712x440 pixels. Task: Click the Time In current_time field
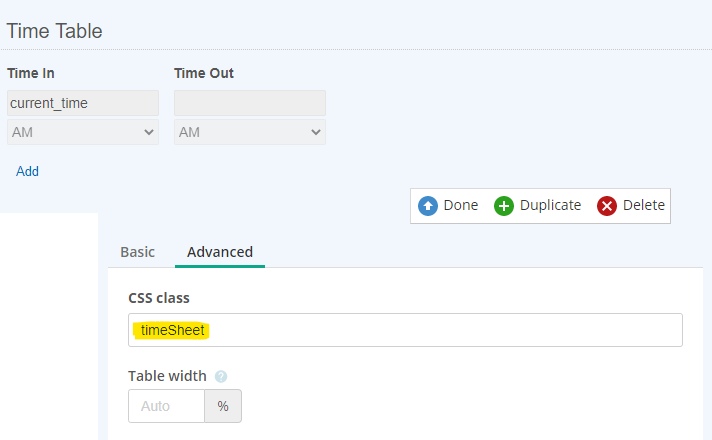point(83,103)
